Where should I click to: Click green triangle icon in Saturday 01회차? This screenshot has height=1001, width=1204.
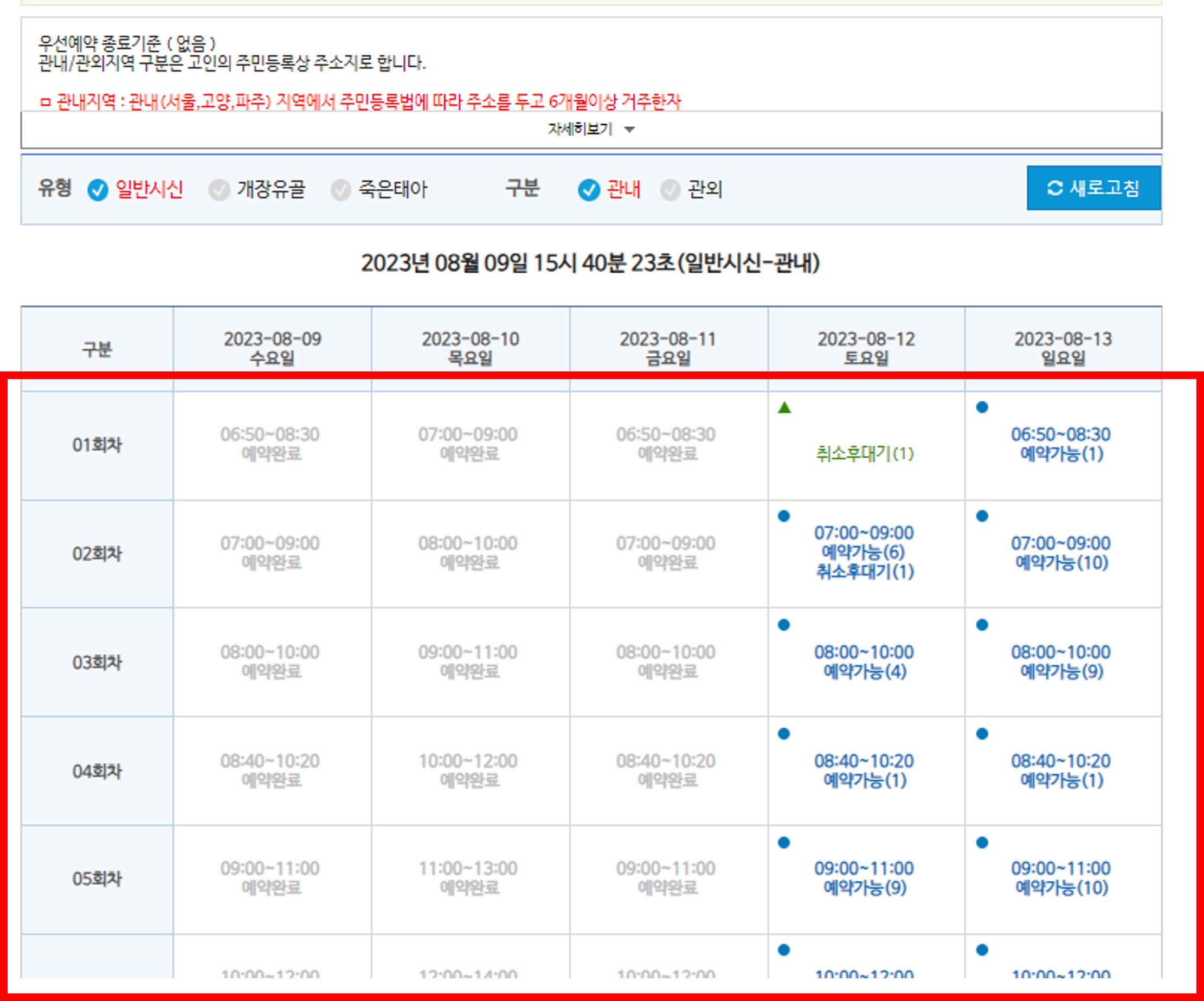coord(784,407)
